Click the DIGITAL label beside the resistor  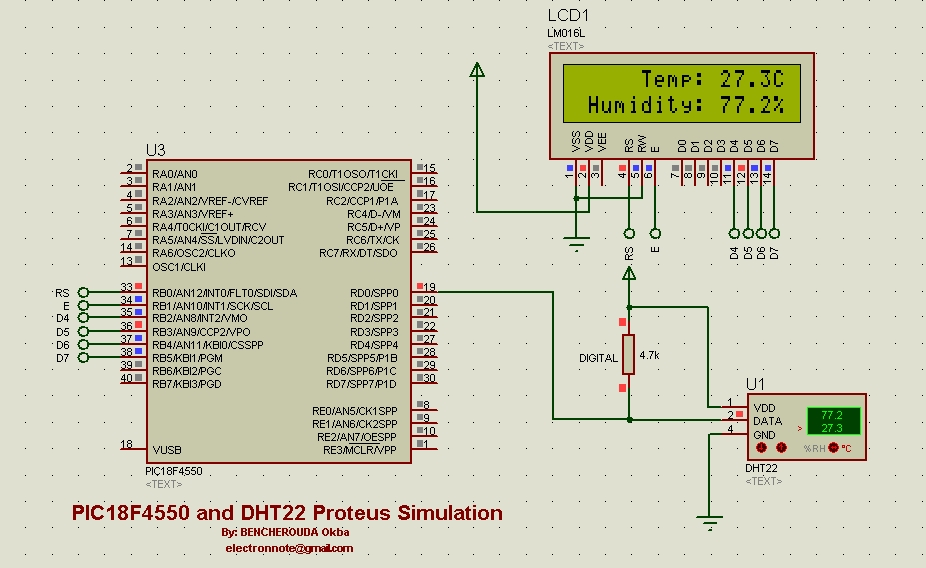[x=598, y=358]
